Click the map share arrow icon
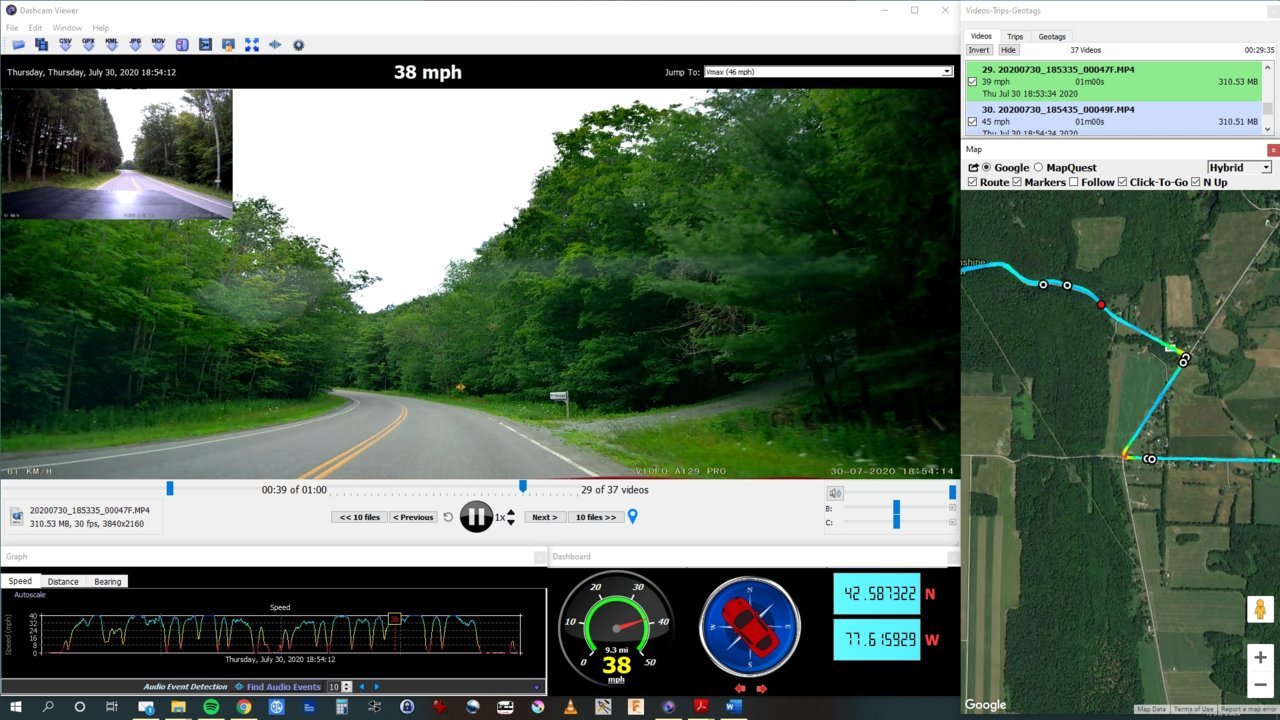1280x720 pixels. click(x=973, y=167)
